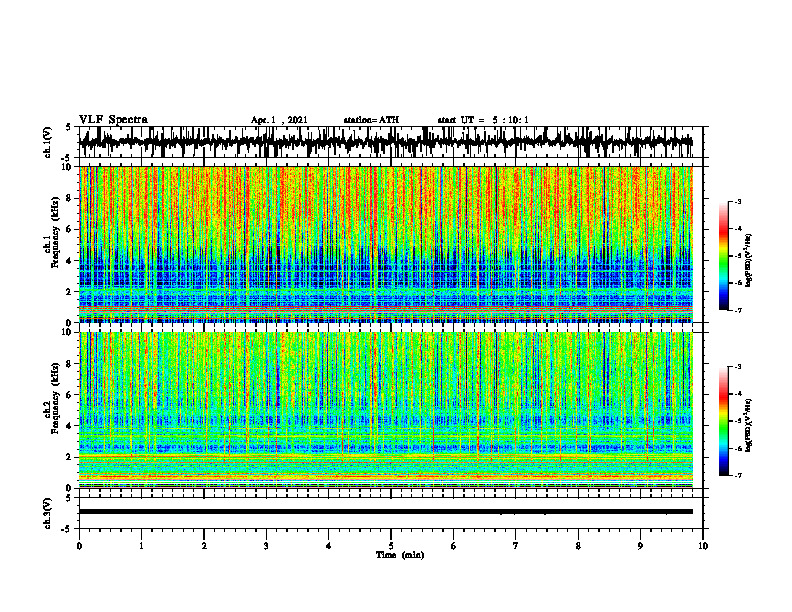Click time axis tick label "10"

[x=703, y=546]
